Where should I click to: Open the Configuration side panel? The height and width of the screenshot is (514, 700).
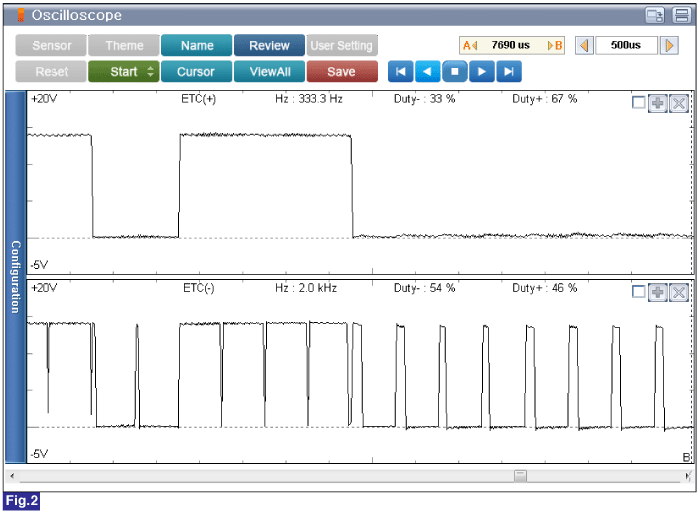[16, 277]
